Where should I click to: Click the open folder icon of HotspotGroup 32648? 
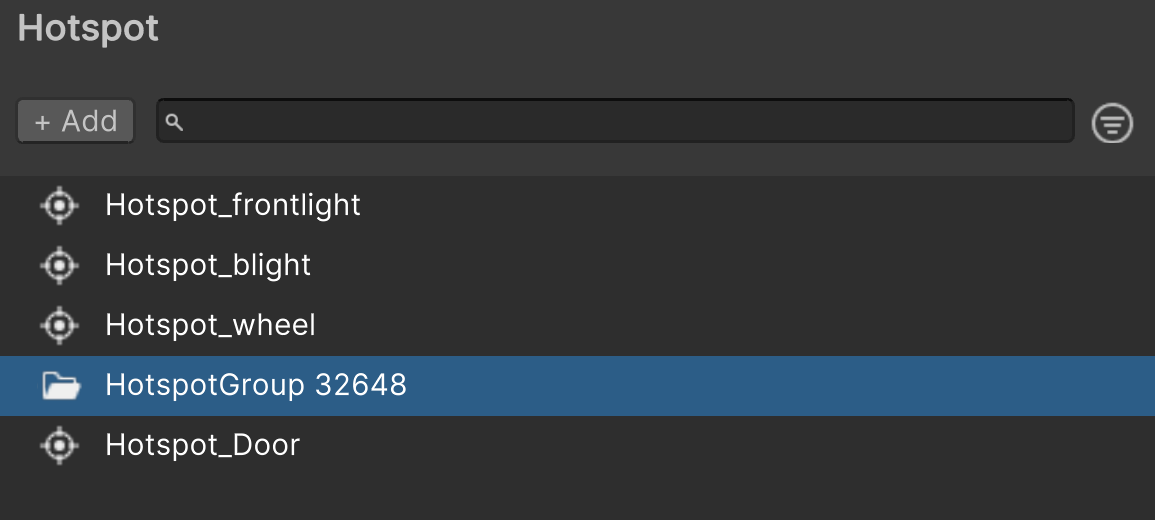(x=60, y=386)
